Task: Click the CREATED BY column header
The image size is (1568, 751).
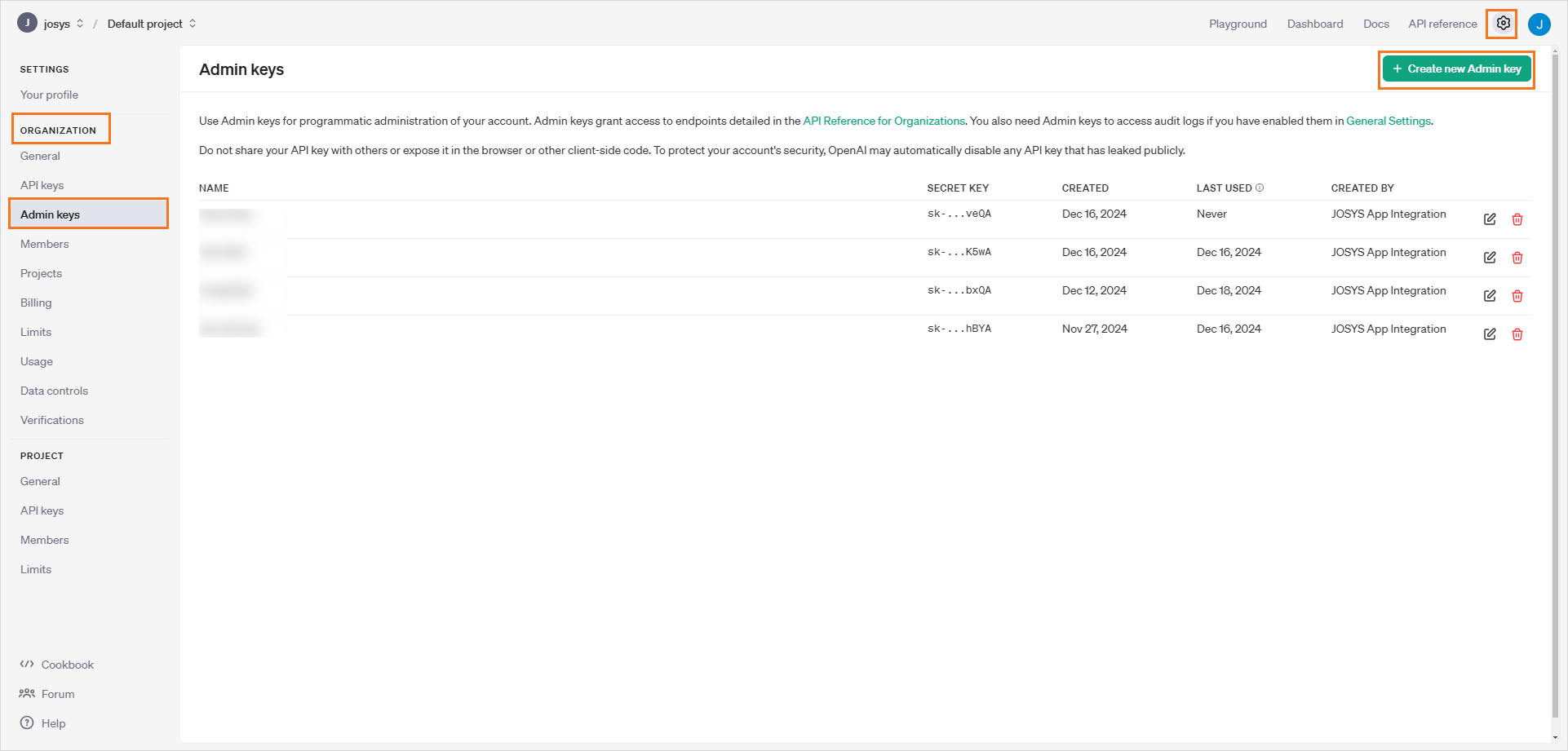Action: point(1362,188)
